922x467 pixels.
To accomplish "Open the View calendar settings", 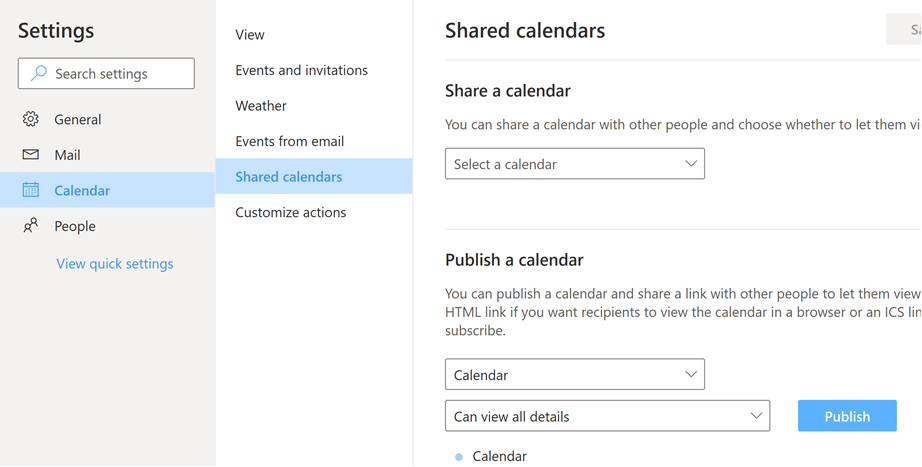I will click(250, 34).
